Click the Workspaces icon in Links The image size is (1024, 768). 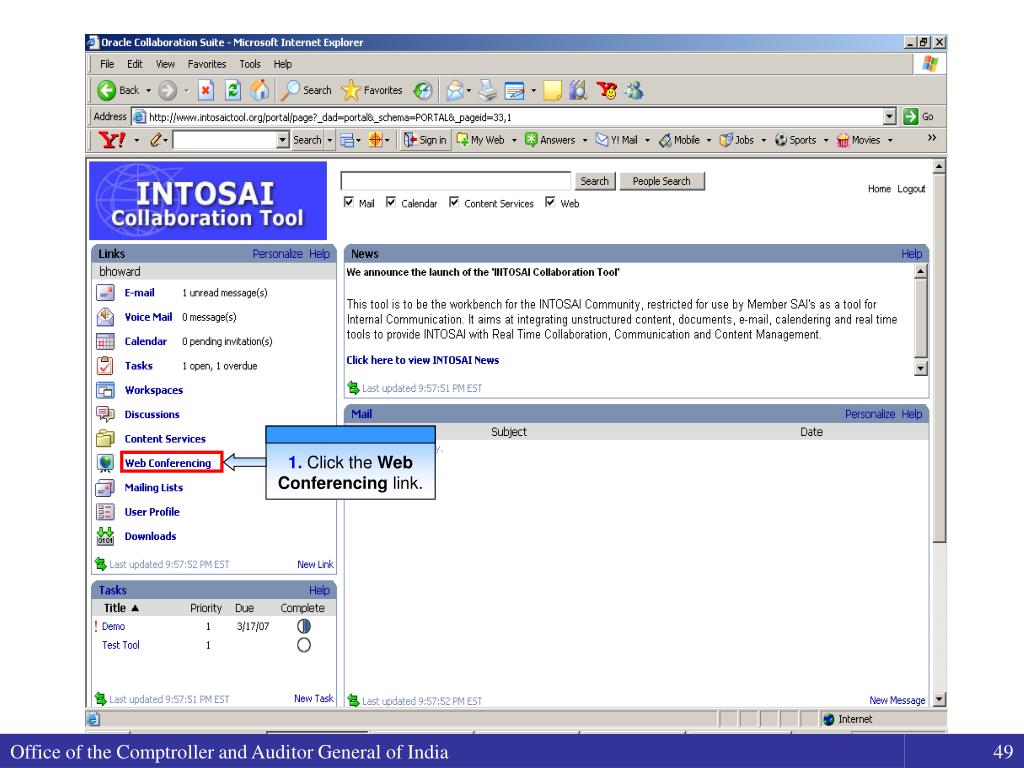pyautogui.click(x=105, y=390)
